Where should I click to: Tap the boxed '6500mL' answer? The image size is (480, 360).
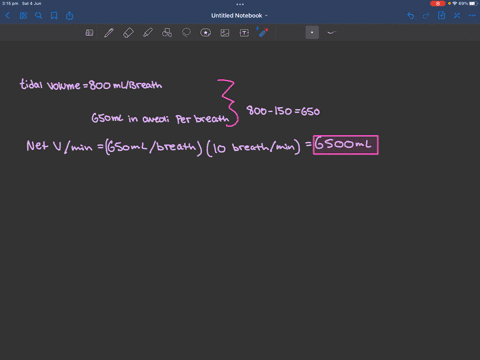346,145
